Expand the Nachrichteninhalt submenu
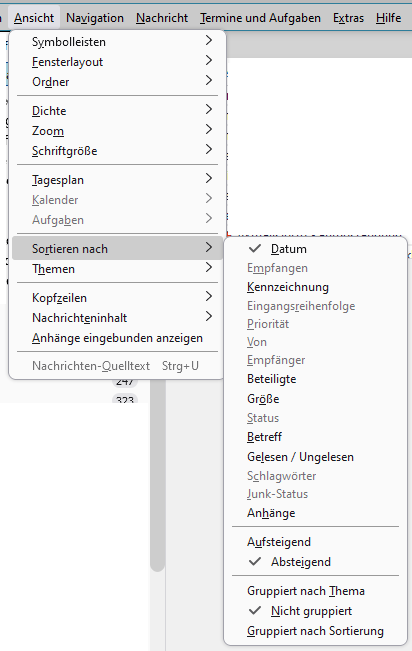 pos(117,317)
